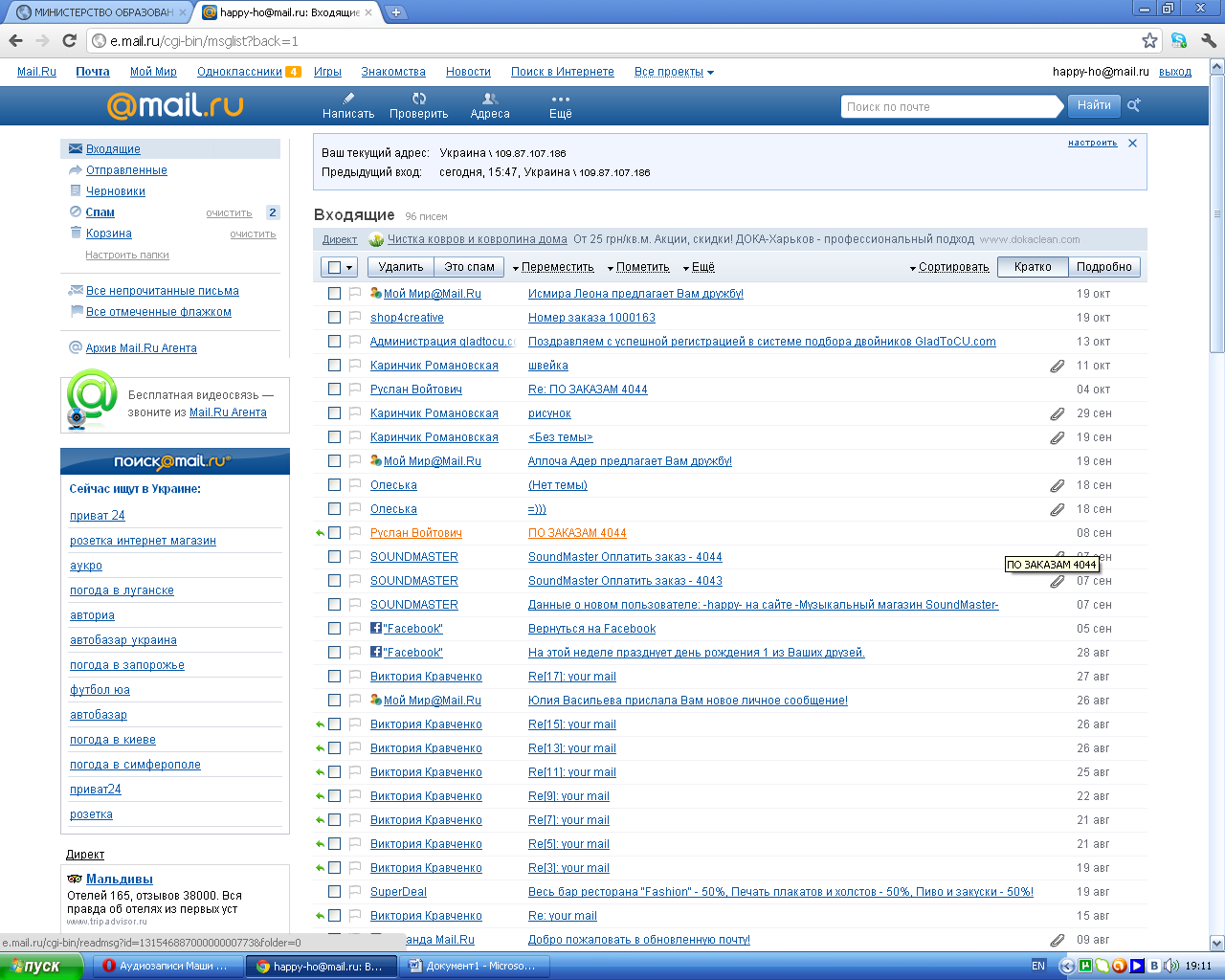Open the select-all checkbox dropdown
This screenshot has height=980, width=1225.
[349, 268]
